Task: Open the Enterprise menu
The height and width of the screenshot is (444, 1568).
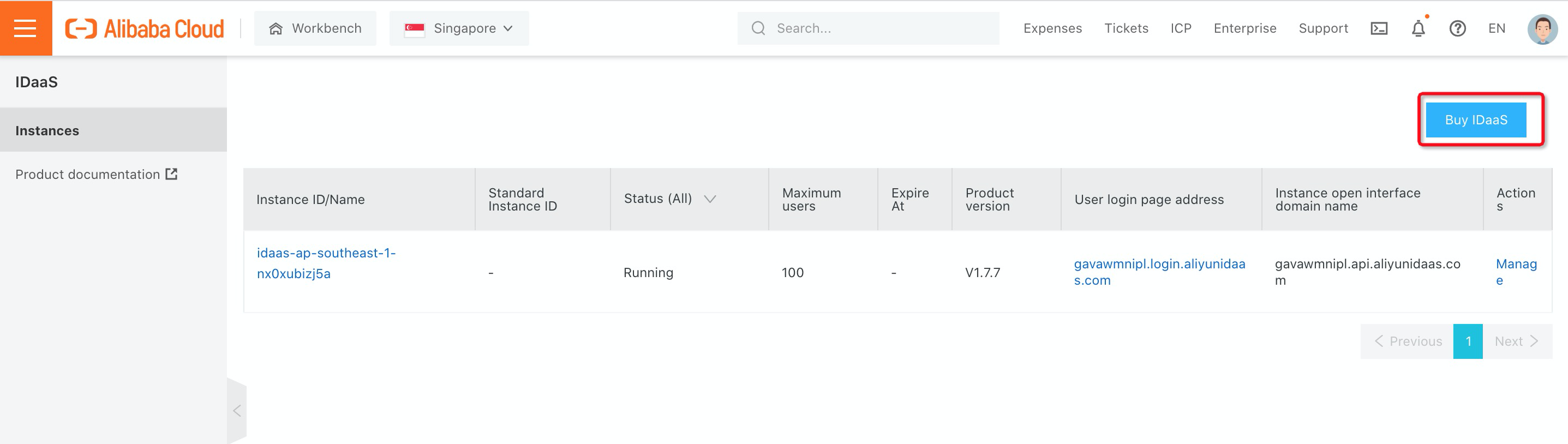Action: coord(1245,28)
